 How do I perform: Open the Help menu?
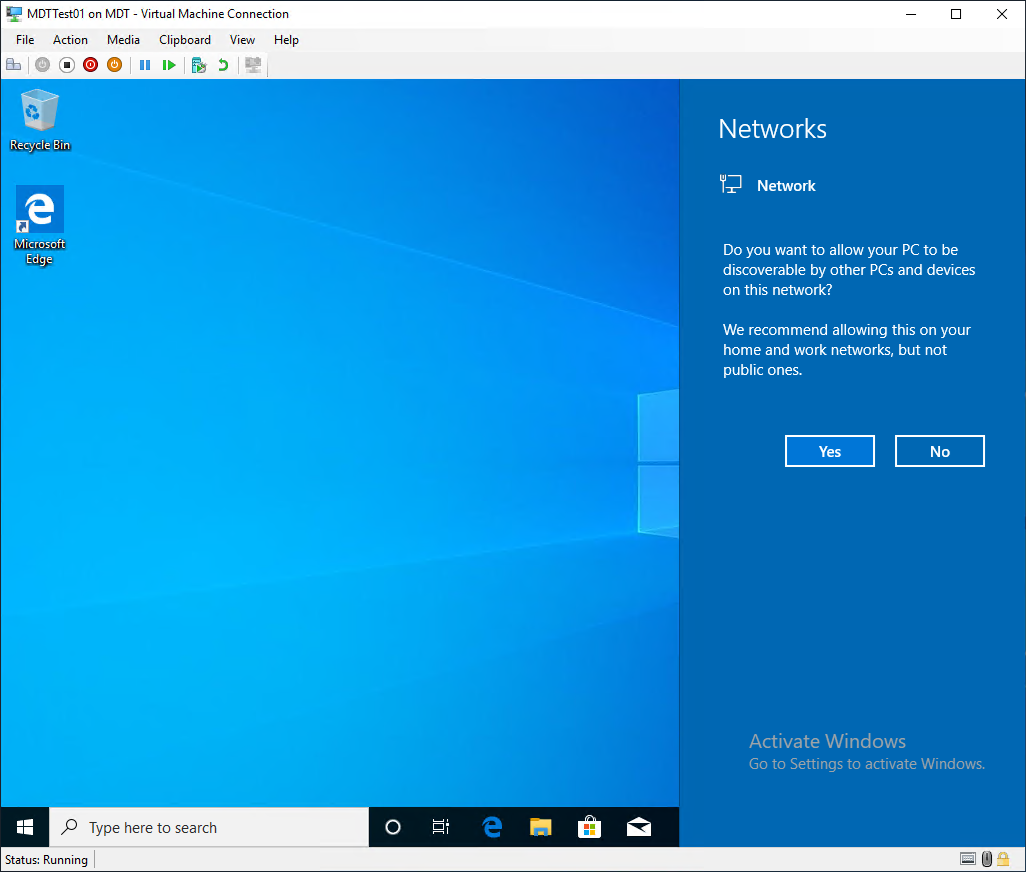[286, 40]
